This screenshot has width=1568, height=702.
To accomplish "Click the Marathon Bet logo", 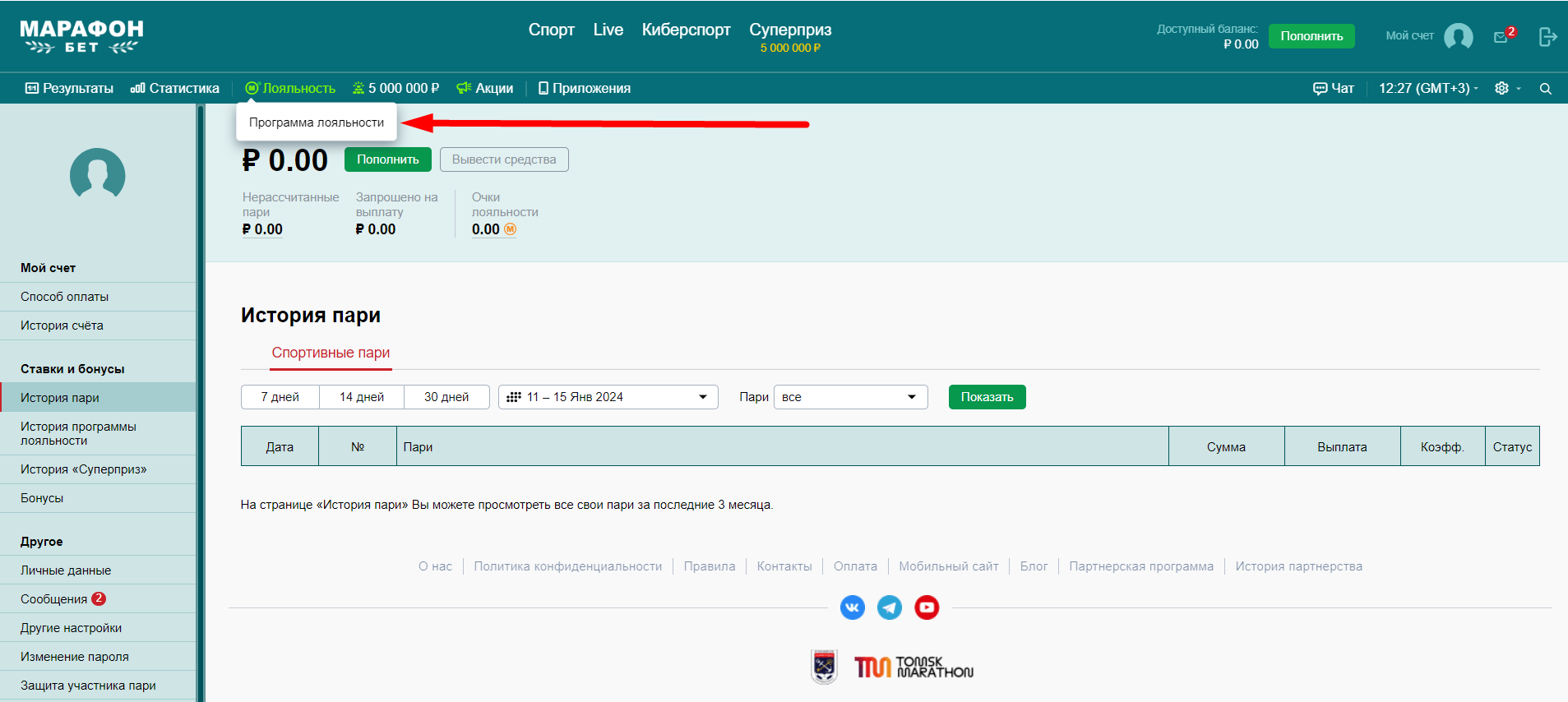I will coord(81,37).
